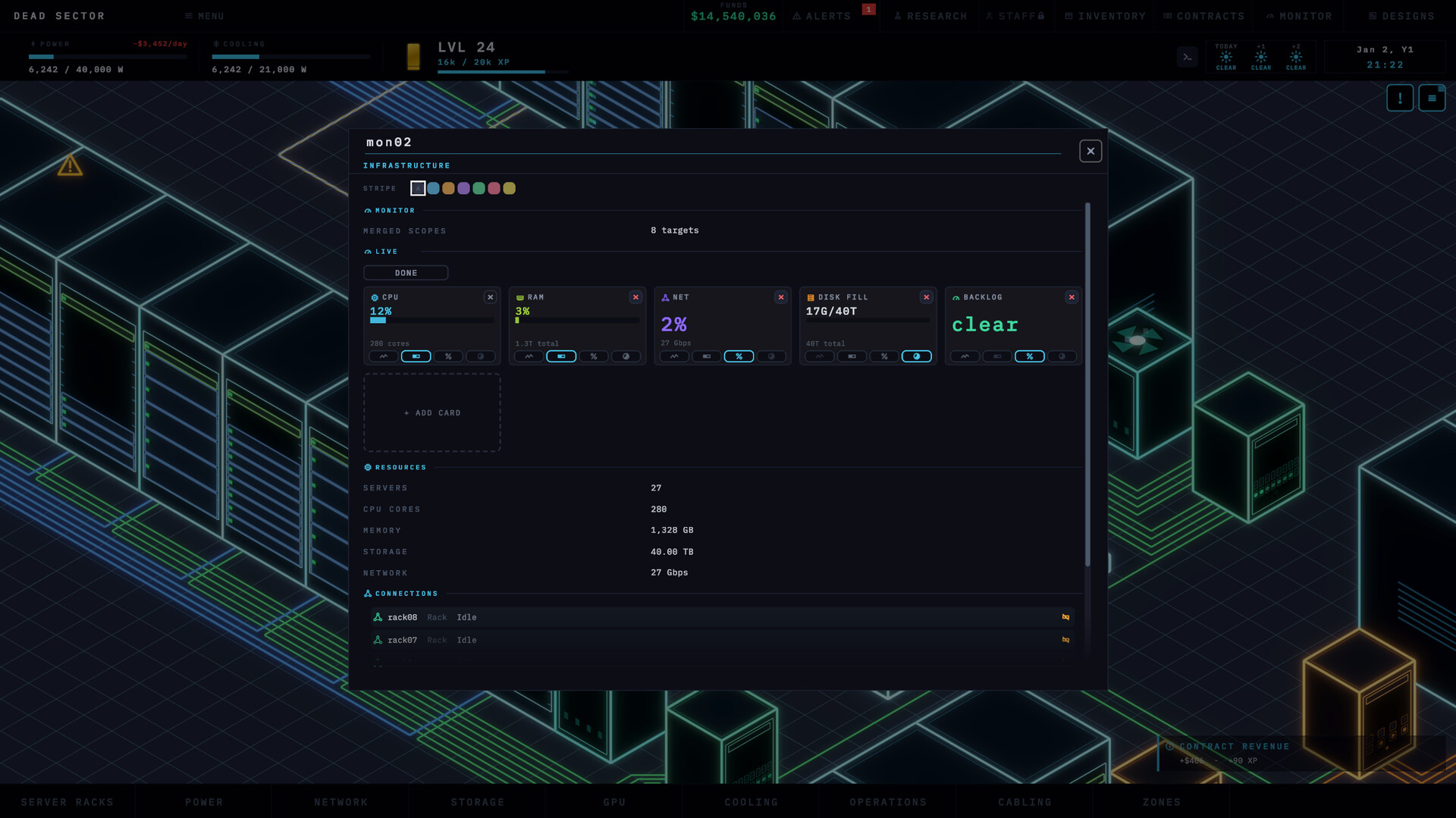Image resolution: width=1456 pixels, height=818 pixels.
Task: Add a new live card
Action: (x=432, y=413)
